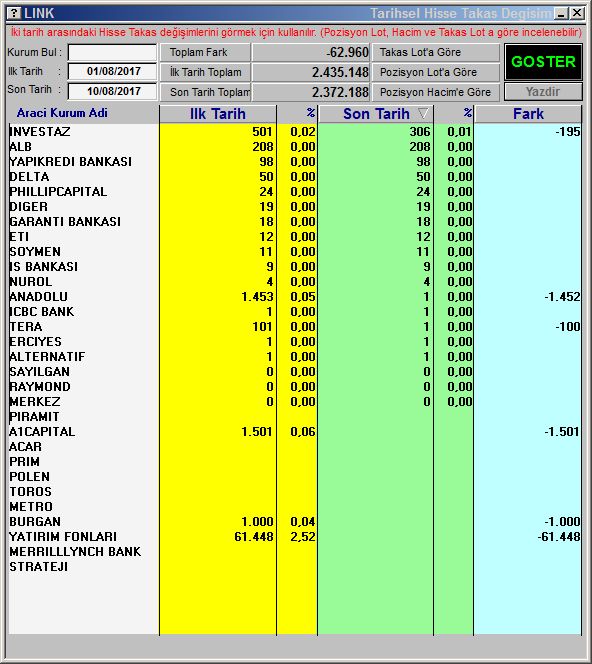This screenshot has width=592, height=664.
Task: Select Pozisyon Lot'a Göre option
Action: [436, 72]
